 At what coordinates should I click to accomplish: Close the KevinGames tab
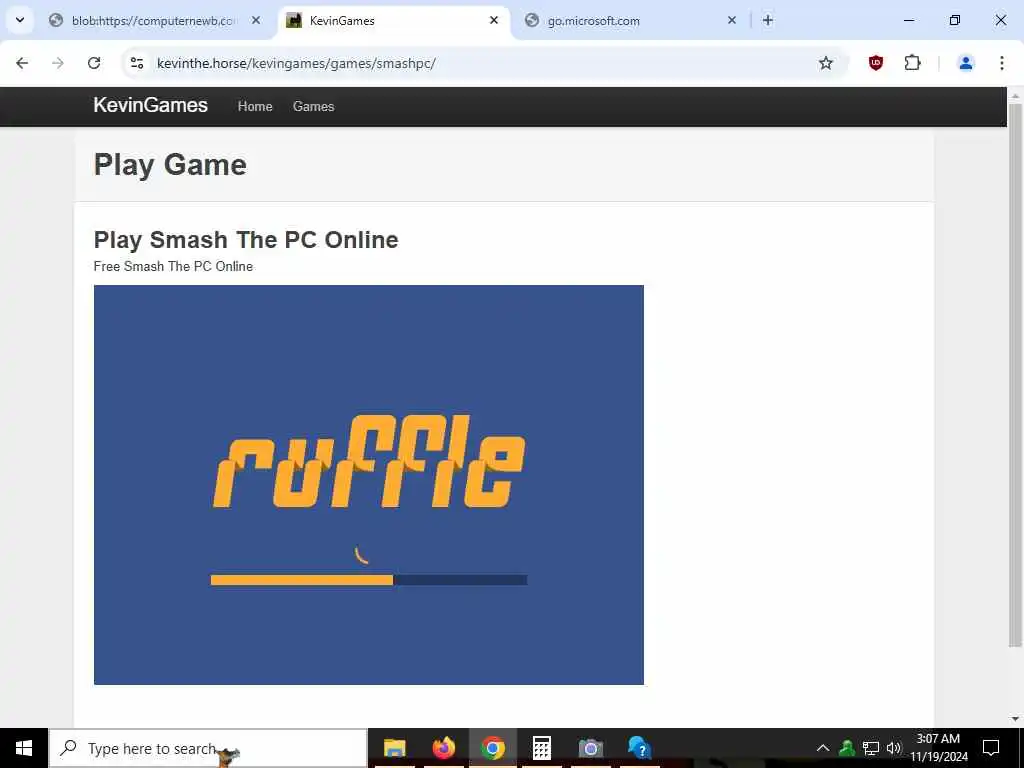coord(494,20)
